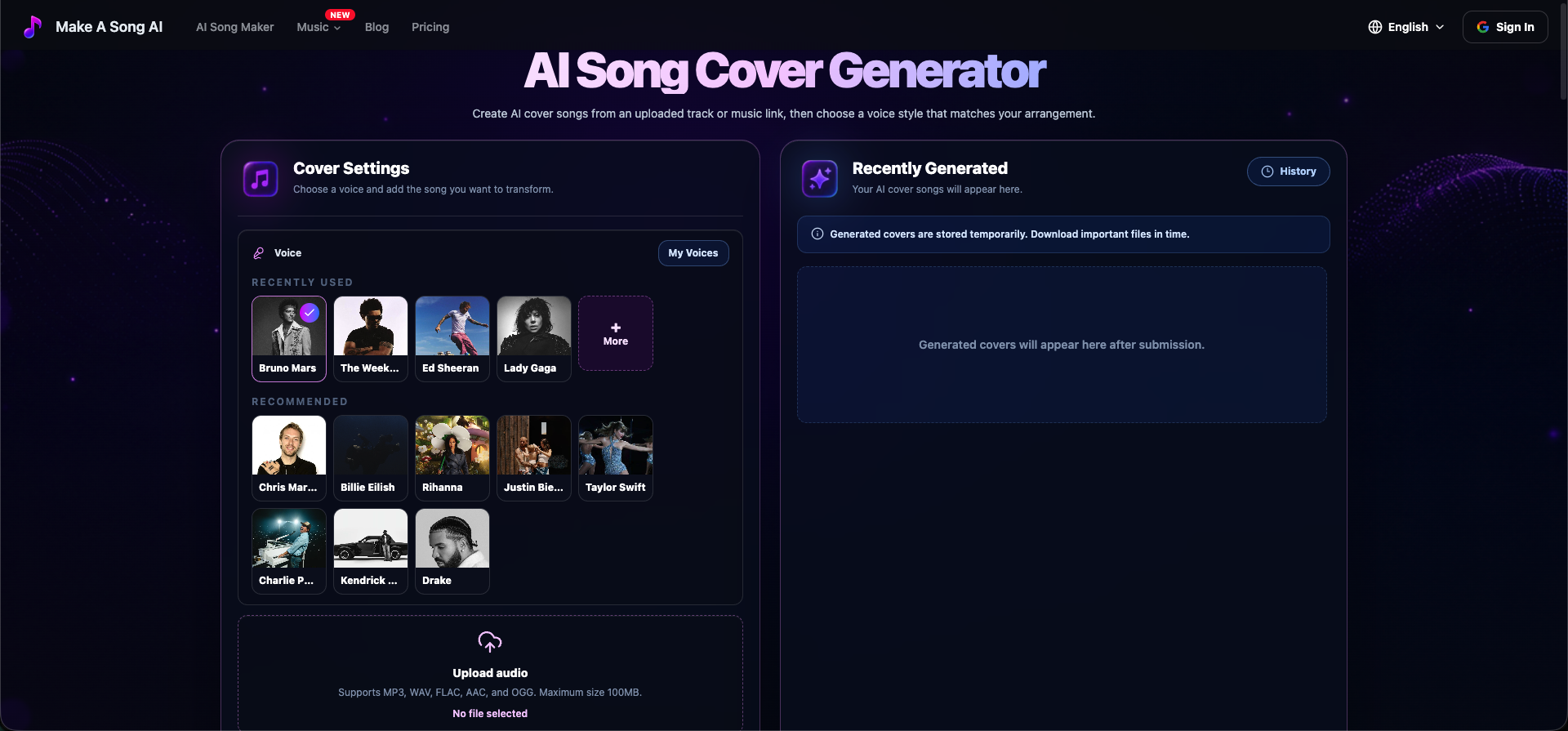Open the History panel
This screenshot has width=1568, height=731.
1288,172
